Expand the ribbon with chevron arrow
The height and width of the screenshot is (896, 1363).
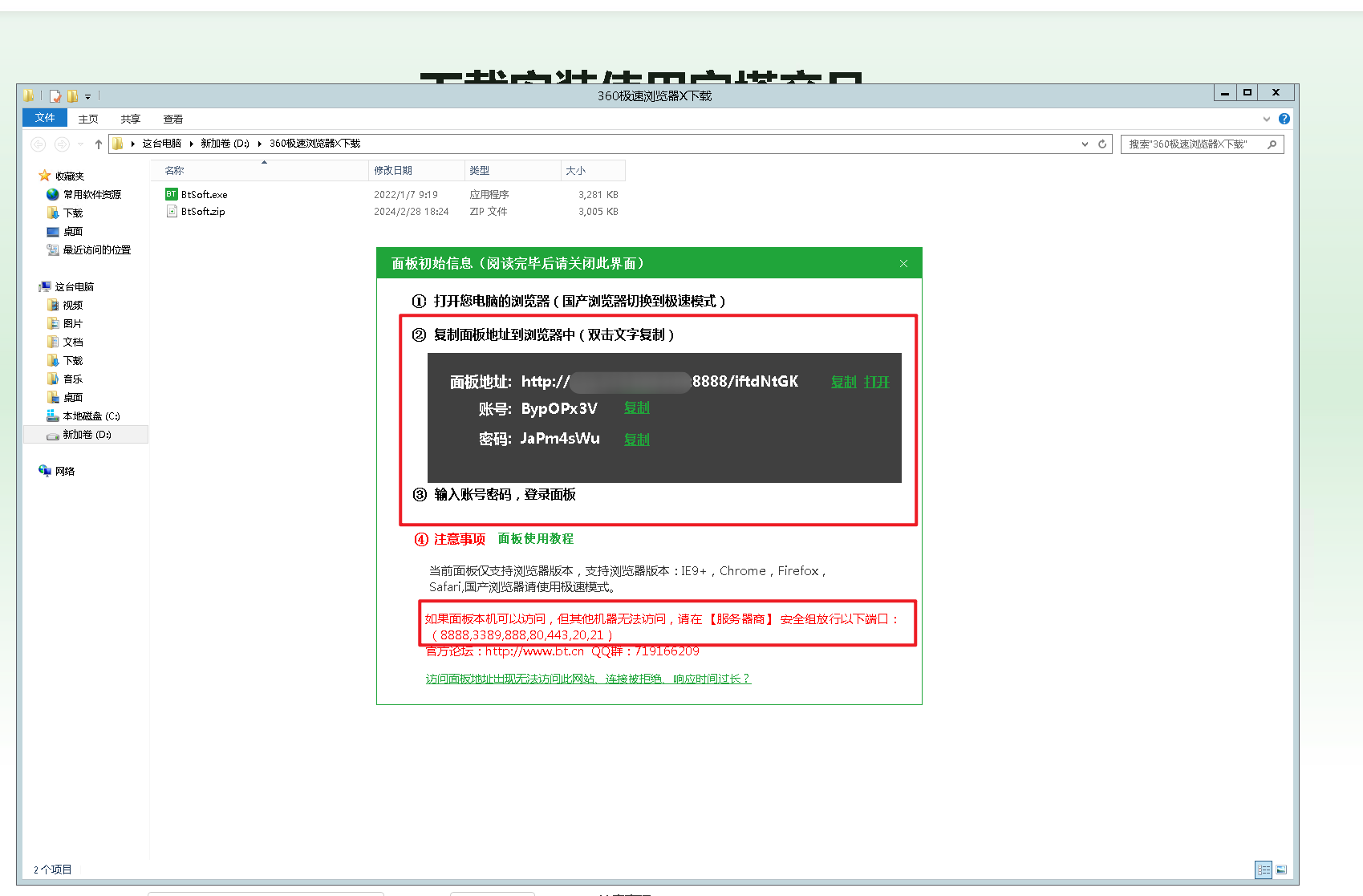pyautogui.click(x=1267, y=119)
